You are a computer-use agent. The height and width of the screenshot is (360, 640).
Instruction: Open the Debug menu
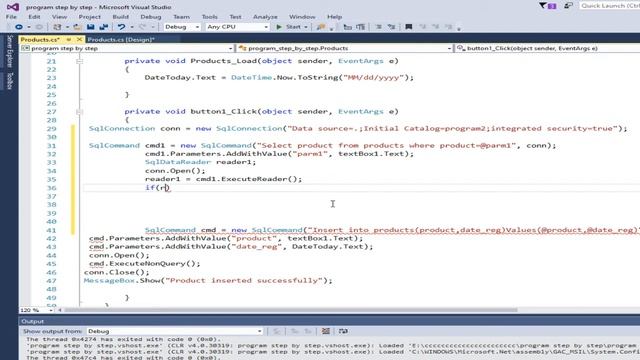tap(151, 17)
